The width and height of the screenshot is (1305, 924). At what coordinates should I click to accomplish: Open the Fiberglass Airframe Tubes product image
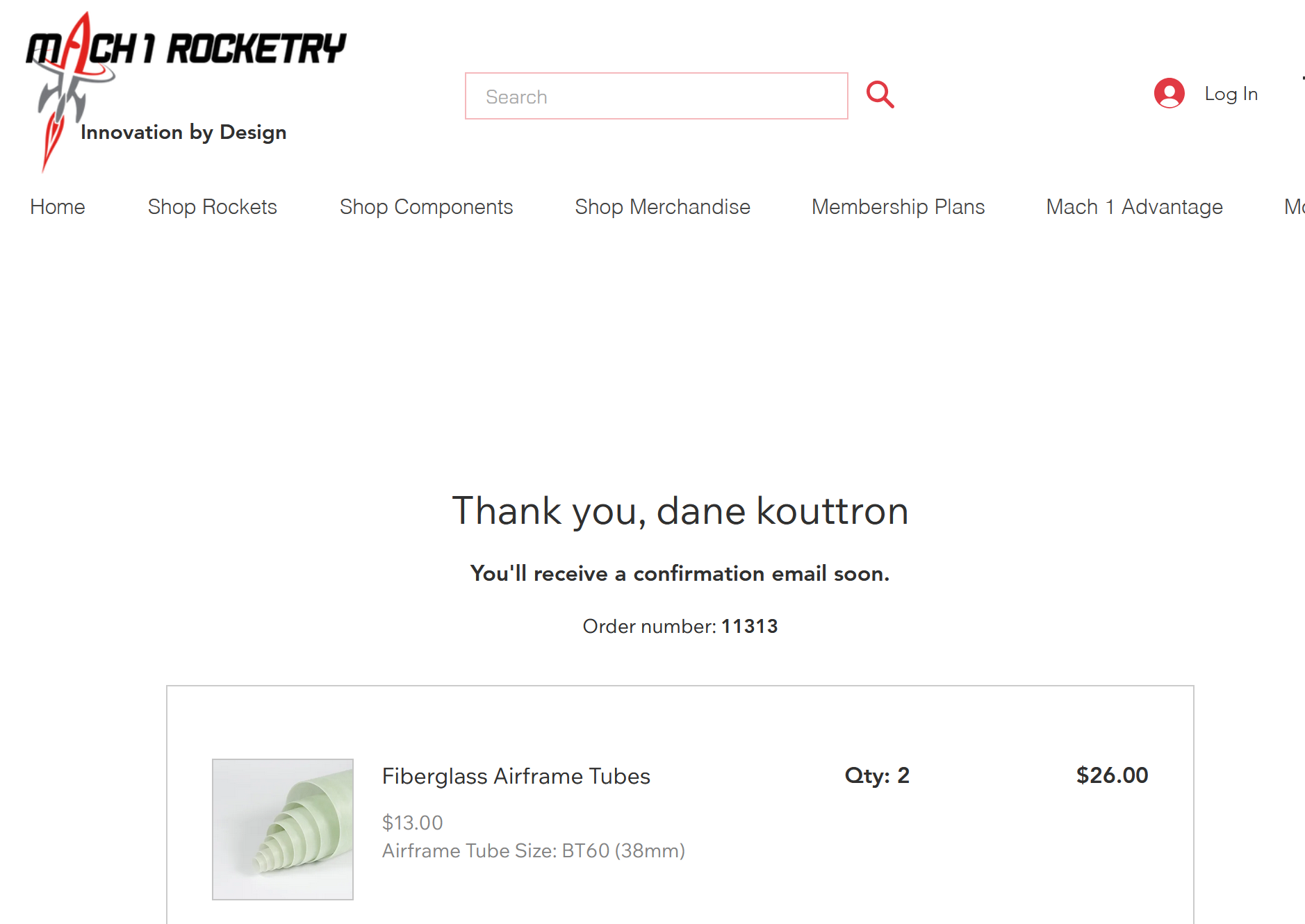click(283, 829)
